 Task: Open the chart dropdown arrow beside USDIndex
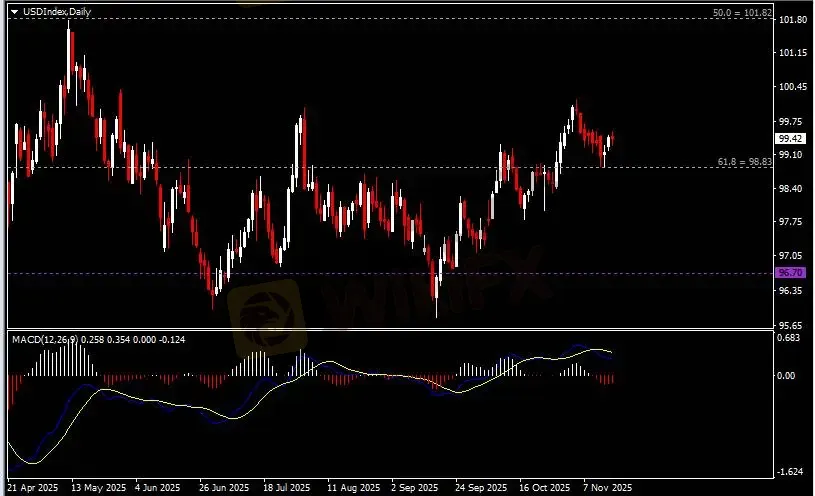click(13, 11)
